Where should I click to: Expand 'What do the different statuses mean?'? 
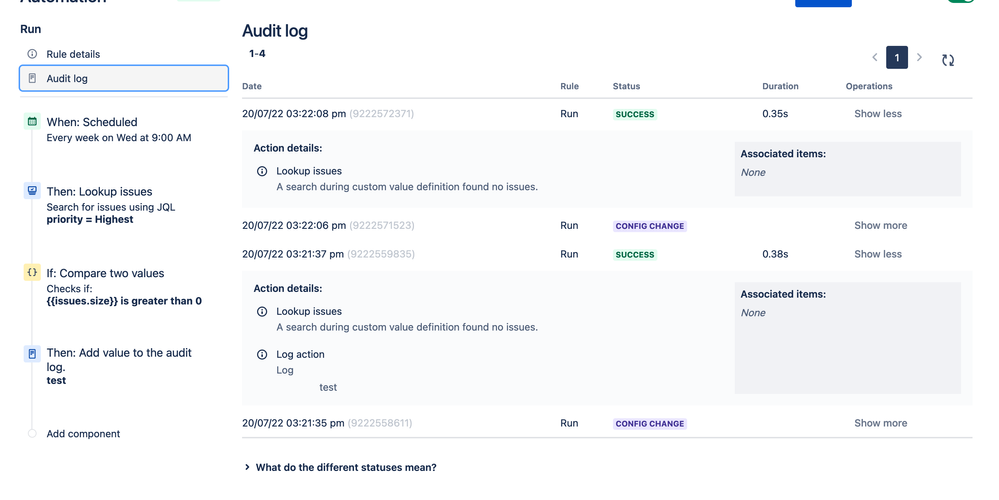(x=340, y=468)
